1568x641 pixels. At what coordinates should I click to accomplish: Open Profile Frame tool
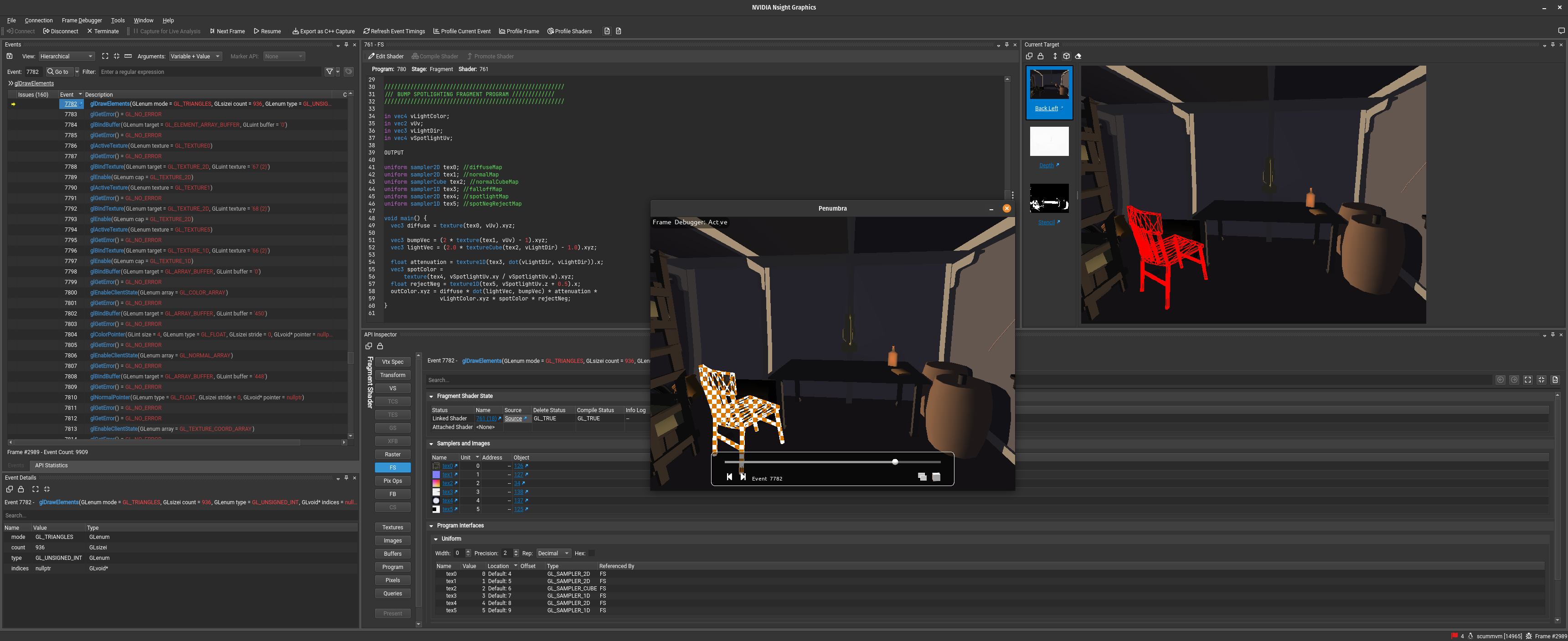coord(519,31)
